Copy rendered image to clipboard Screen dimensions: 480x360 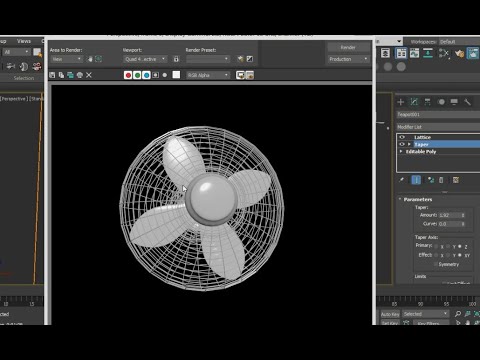tap(61, 75)
